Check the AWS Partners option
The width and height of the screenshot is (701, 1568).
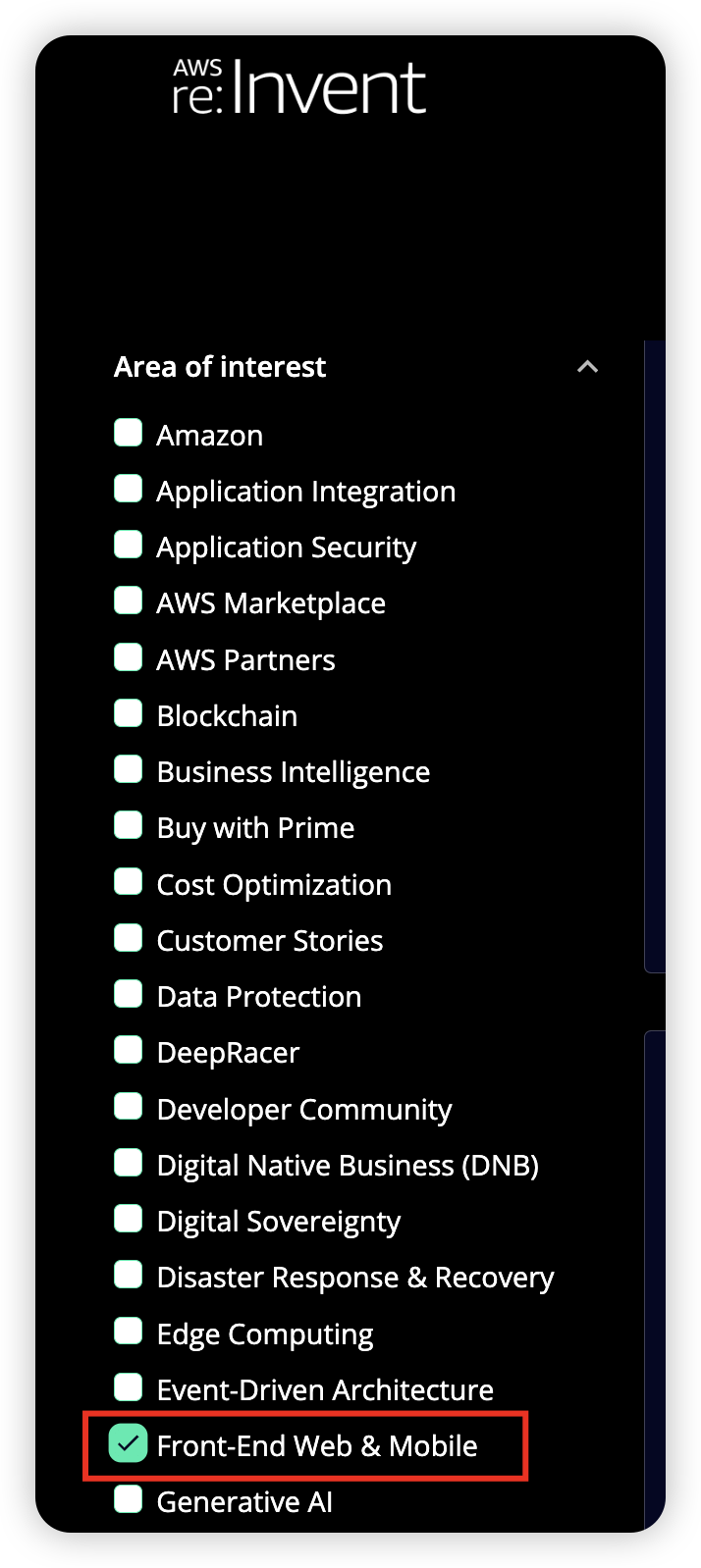129,657
